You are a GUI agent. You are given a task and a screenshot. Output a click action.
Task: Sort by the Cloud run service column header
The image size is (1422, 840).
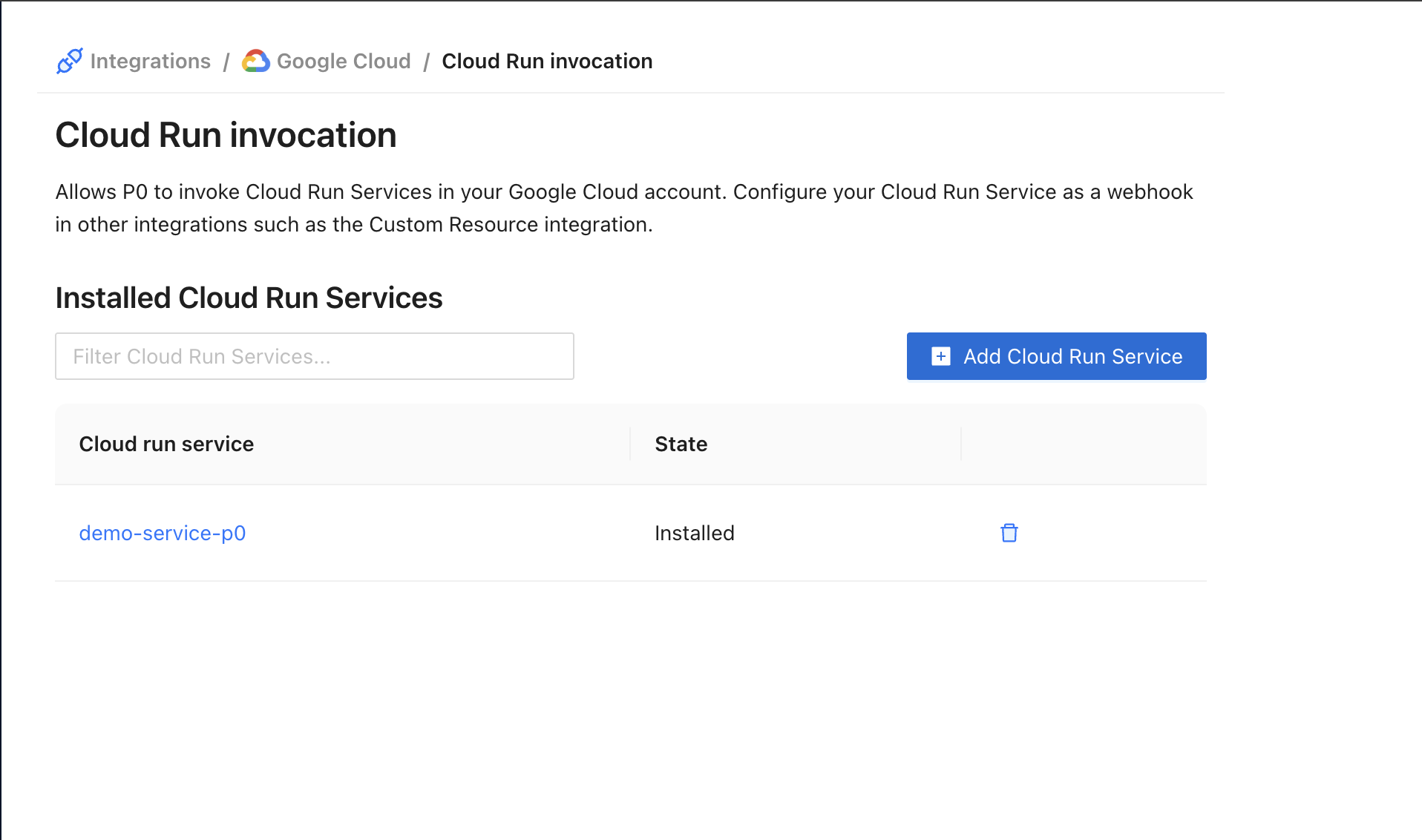166,444
